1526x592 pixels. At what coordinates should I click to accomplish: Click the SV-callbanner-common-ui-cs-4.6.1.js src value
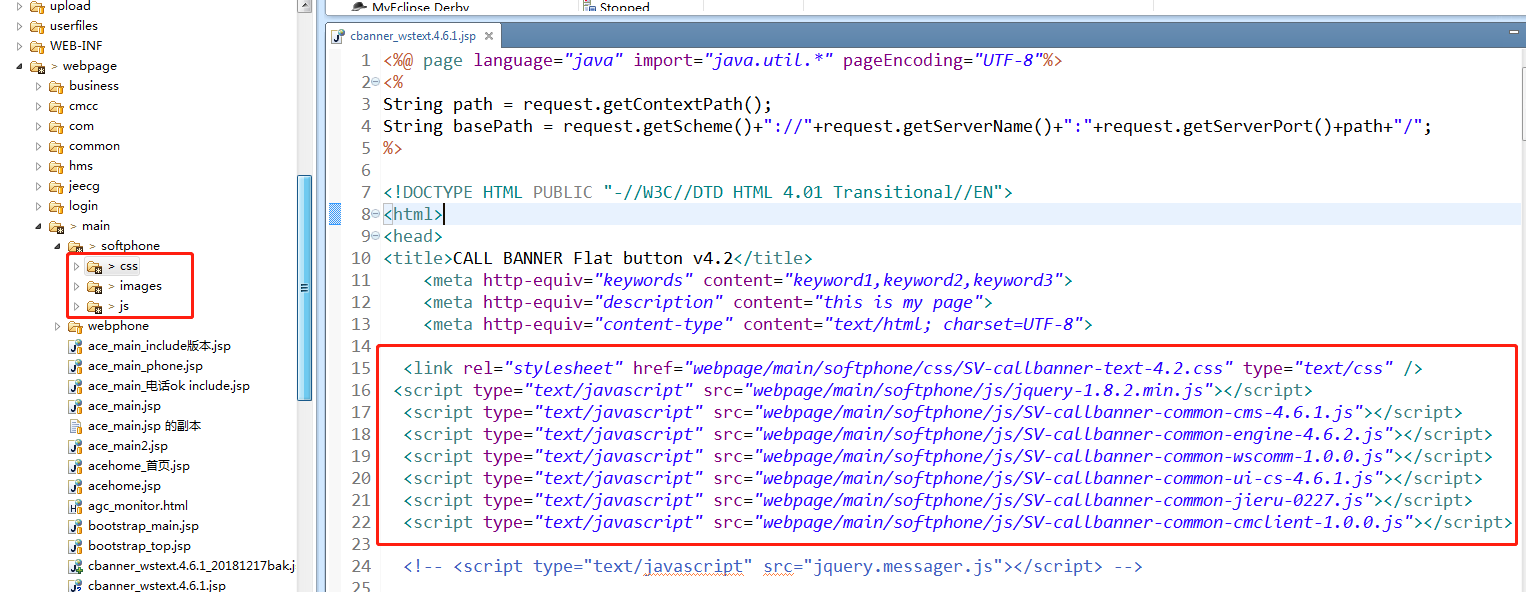(x=1070, y=479)
